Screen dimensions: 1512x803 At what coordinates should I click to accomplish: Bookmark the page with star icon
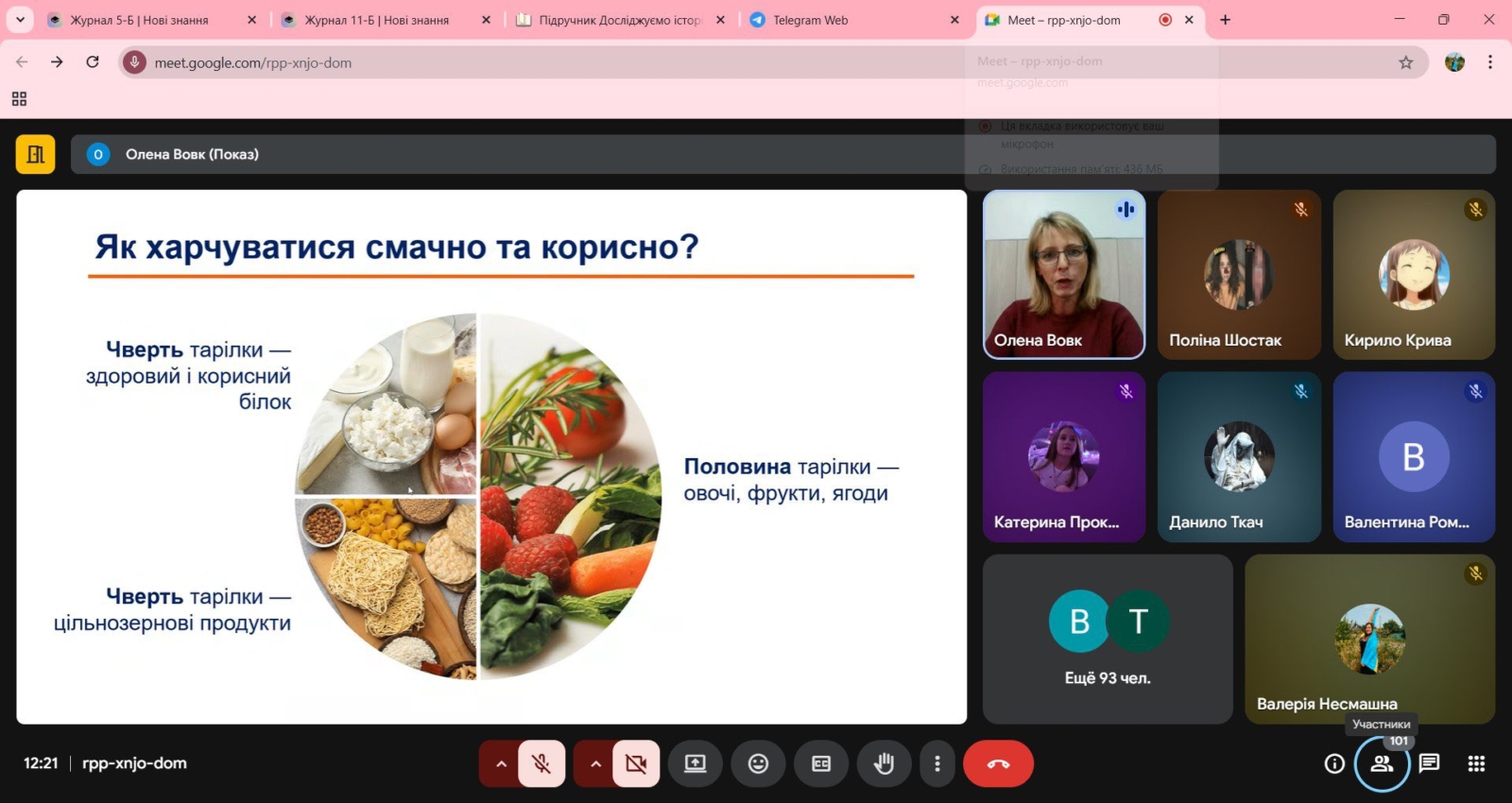pyautogui.click(x=1405, y=62)
